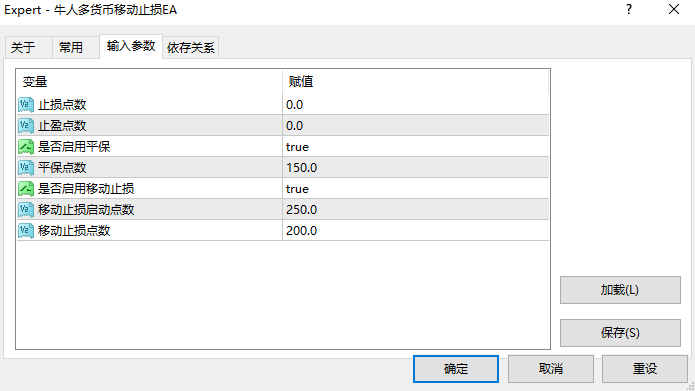Select the 是否启用移动止损 row label
The image size is (695, 391).
(x=86, y=189)
